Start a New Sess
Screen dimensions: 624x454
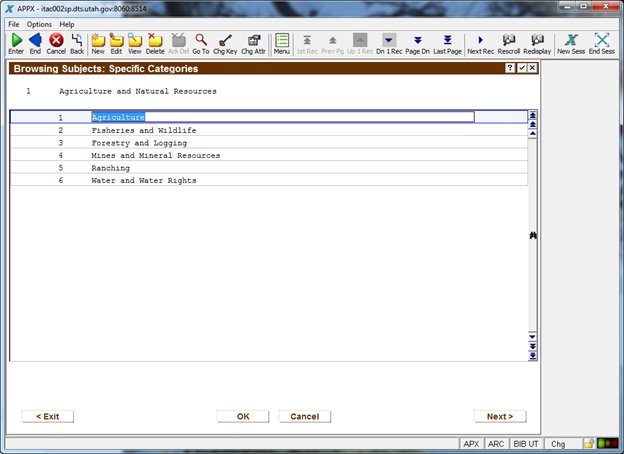(x=571, y=40)
